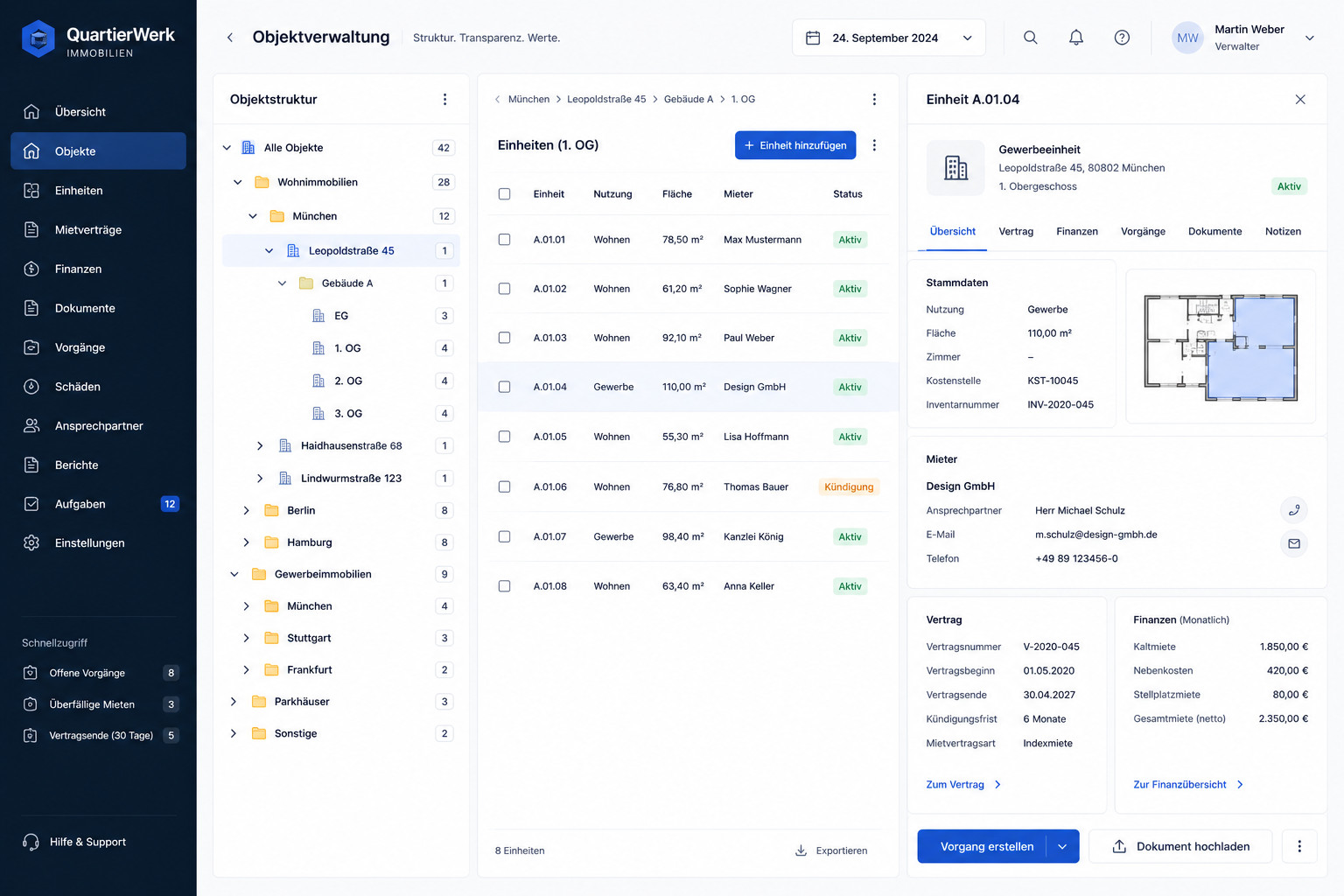Open the help question mark icon
The image size is (1344, 896).
click(1122, 38)
